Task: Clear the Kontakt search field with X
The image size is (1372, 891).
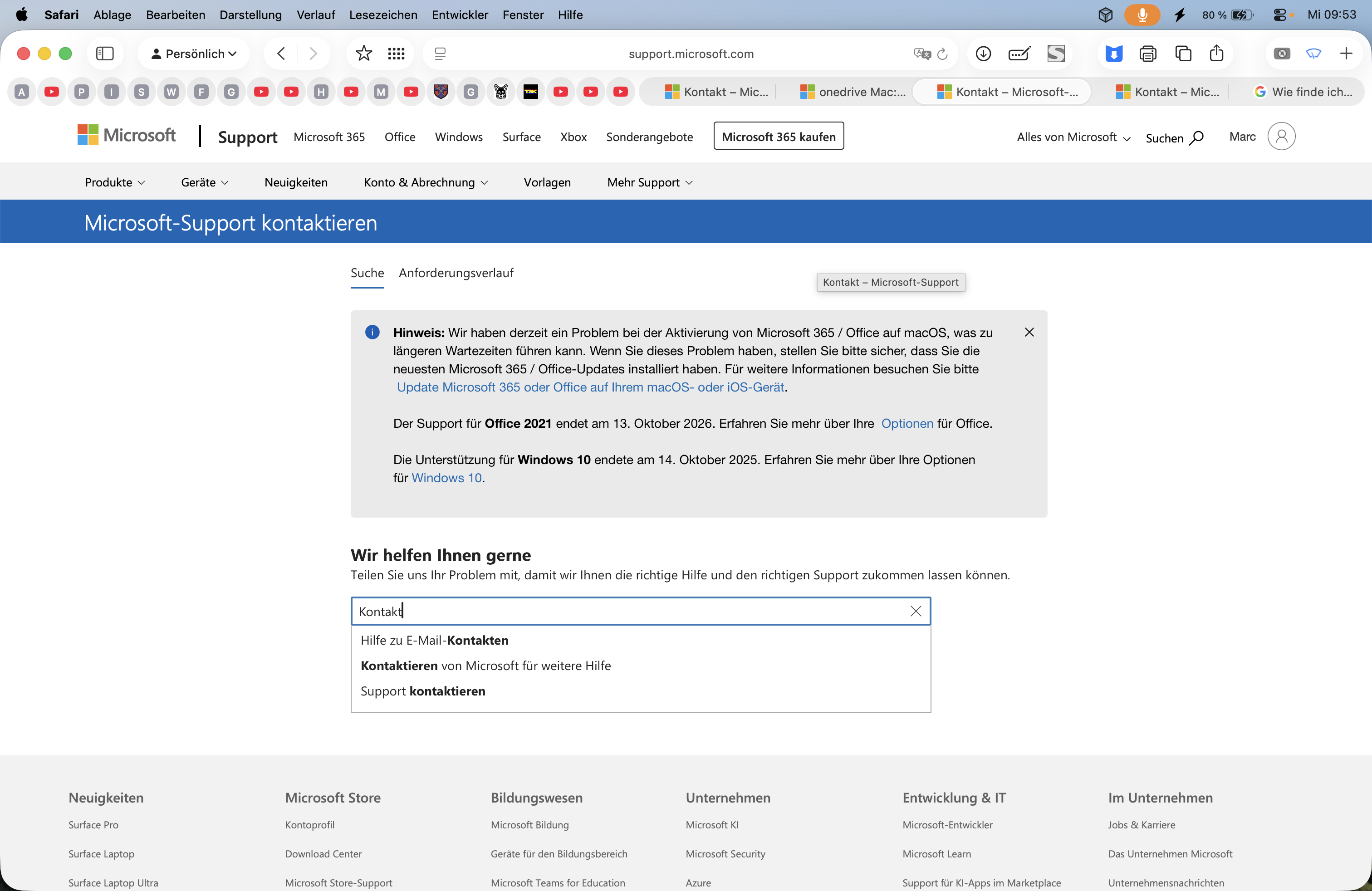Action: (916, 611)
